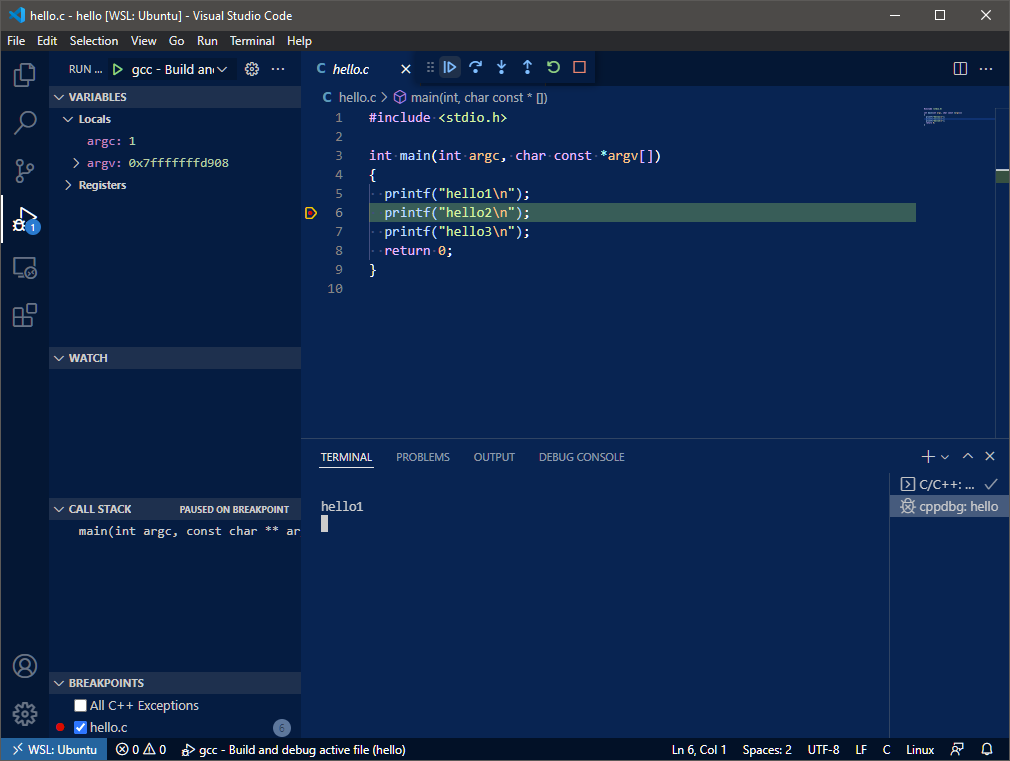Stop the debug session
The height and width of the screenshot is (761, 1010).
click(579, 67)
